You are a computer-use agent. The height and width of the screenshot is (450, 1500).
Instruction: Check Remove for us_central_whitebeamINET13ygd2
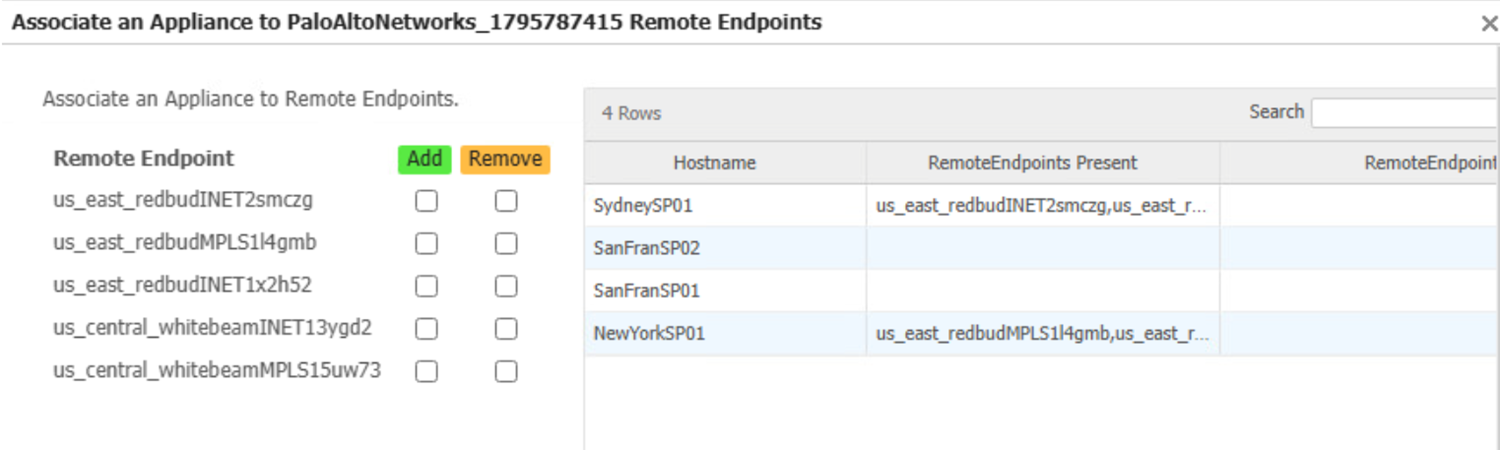506,329
